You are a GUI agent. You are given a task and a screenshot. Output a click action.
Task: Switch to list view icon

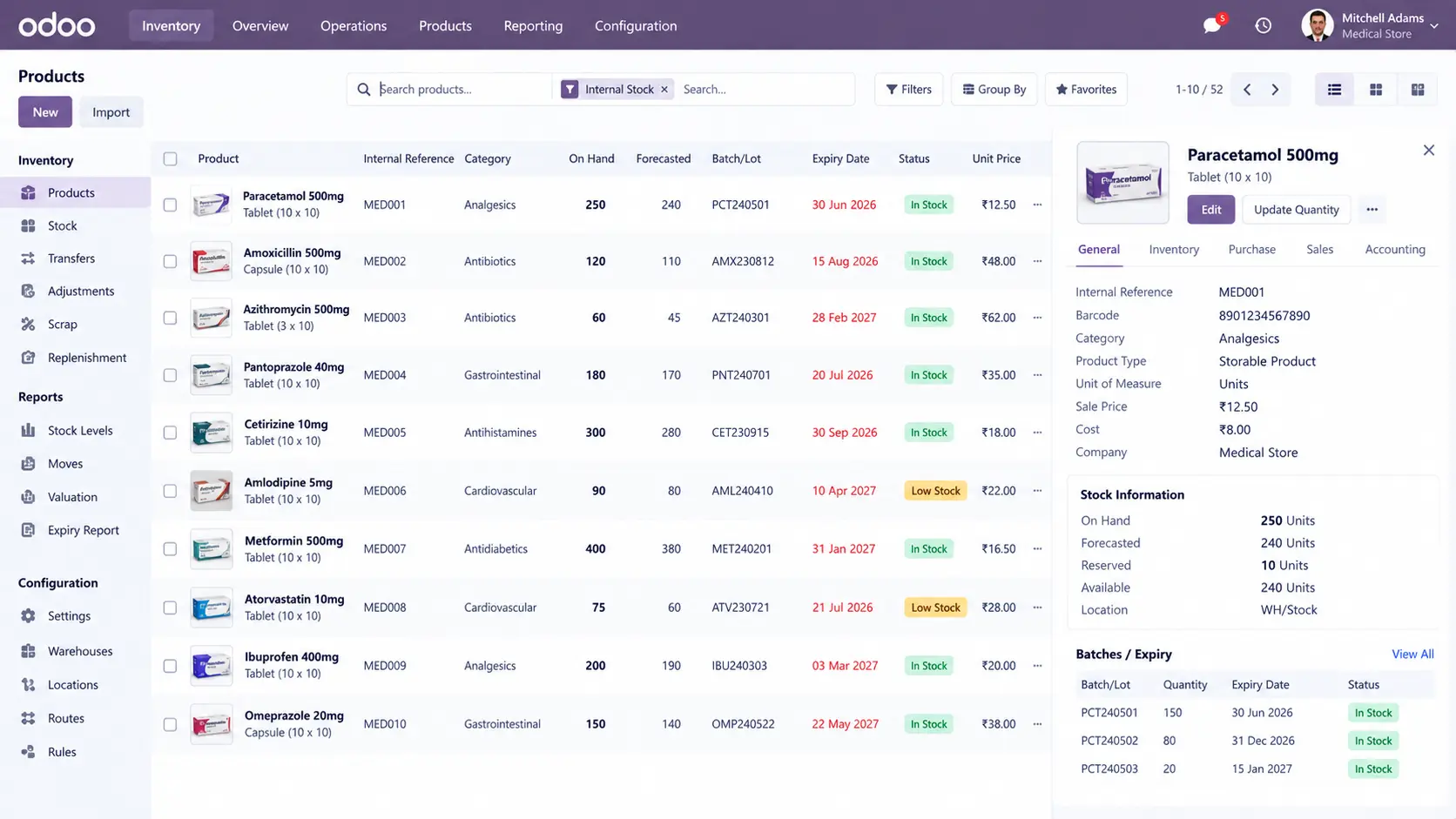point(1334,89)
